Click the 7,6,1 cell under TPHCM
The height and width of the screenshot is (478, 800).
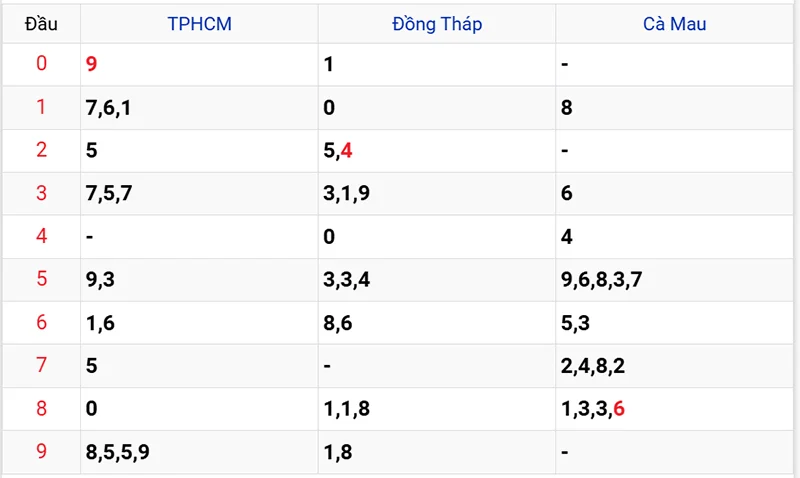[x=109, y=108]
